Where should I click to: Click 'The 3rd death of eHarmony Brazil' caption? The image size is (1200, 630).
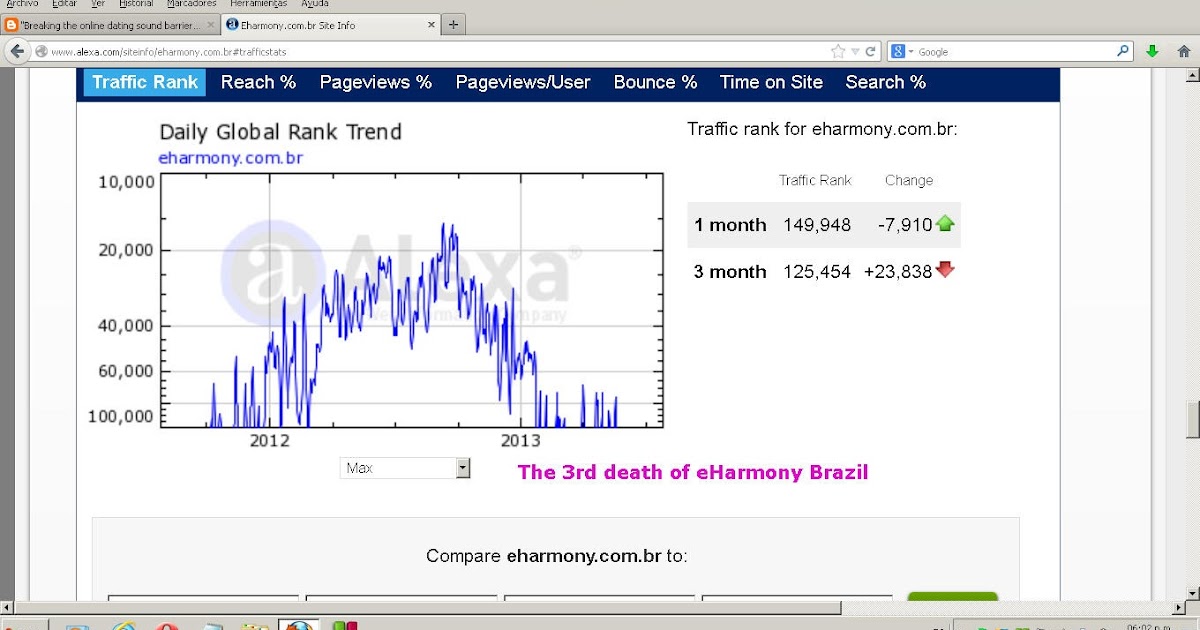693,472
